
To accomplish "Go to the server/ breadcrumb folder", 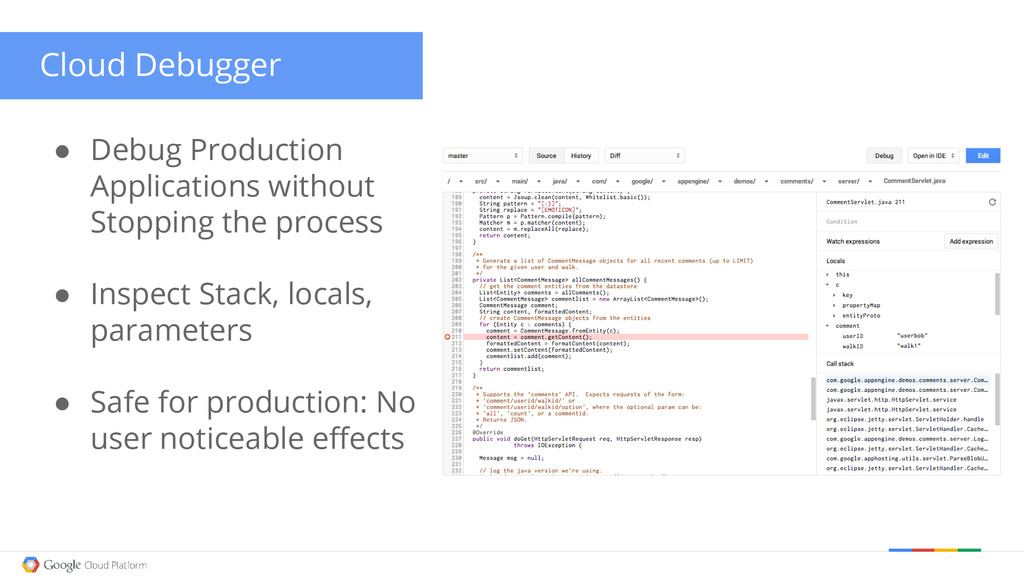I will 849,181.
